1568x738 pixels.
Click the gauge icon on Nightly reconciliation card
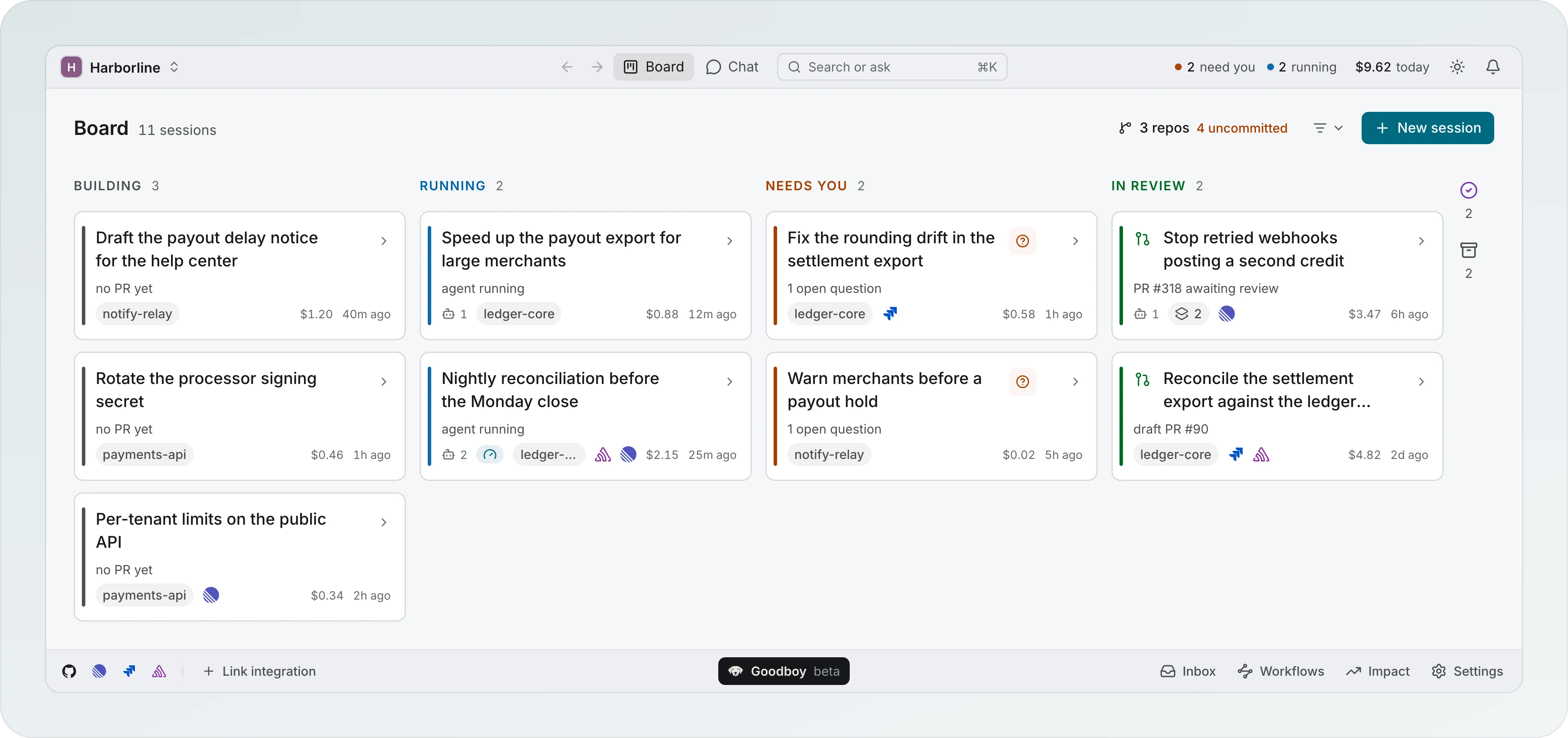(490, 454)
